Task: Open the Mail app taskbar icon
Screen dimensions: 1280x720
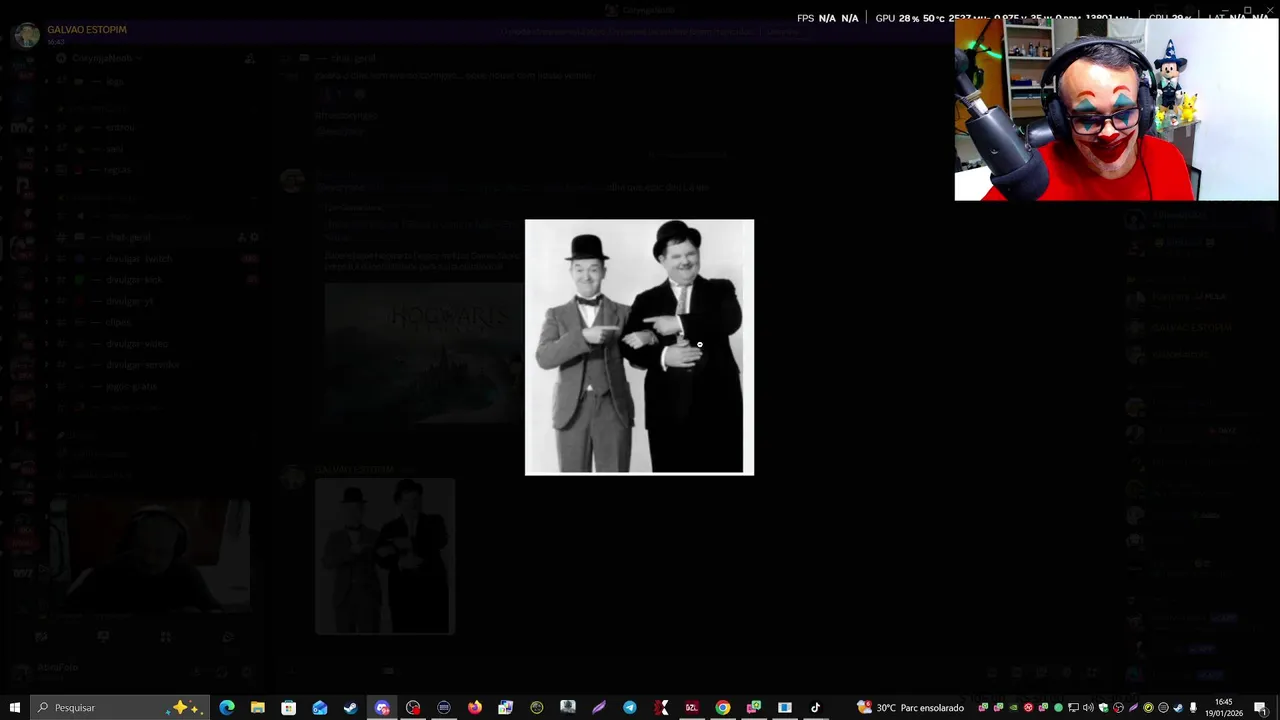Action: click(320, 707)
